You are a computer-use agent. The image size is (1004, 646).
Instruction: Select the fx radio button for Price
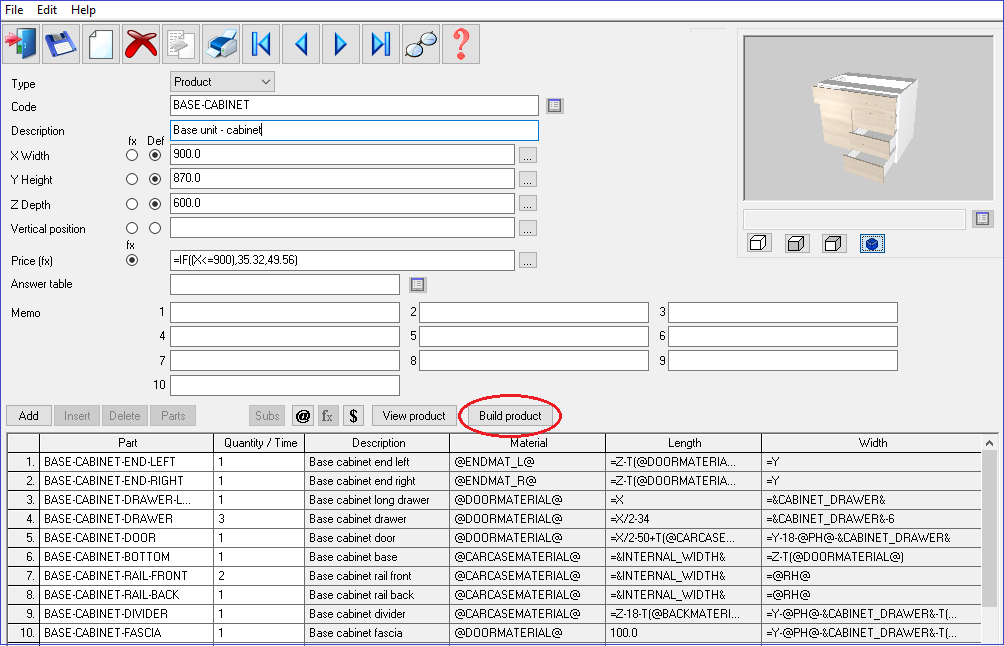click(132, 260)
